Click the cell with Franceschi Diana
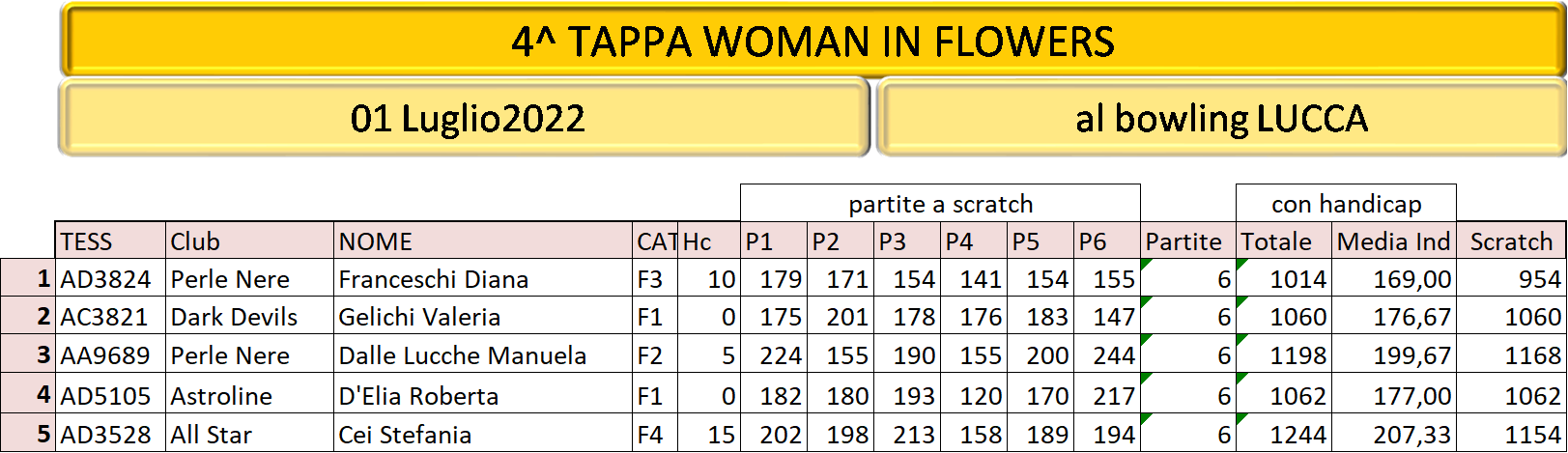This screenshot has width=1568, height=453. point(483,278)
